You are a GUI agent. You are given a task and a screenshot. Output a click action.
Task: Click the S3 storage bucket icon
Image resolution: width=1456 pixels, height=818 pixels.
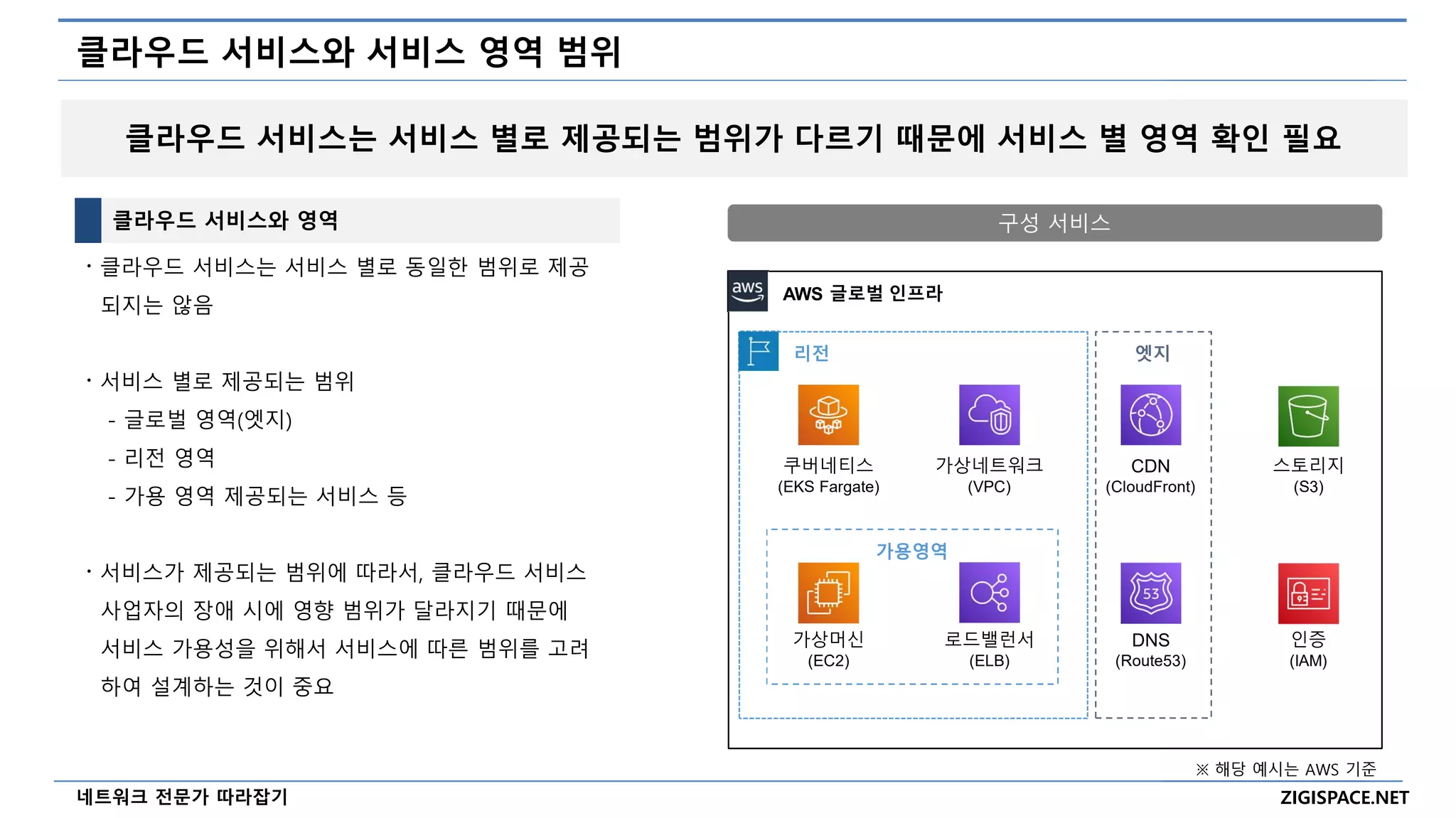[1308, 416]
